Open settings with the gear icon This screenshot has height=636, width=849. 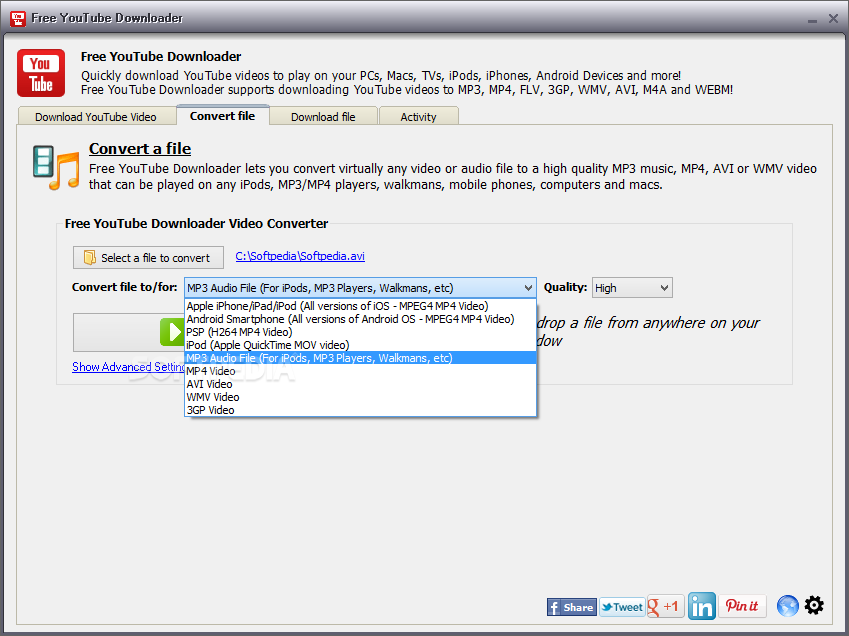pos(814,605)
